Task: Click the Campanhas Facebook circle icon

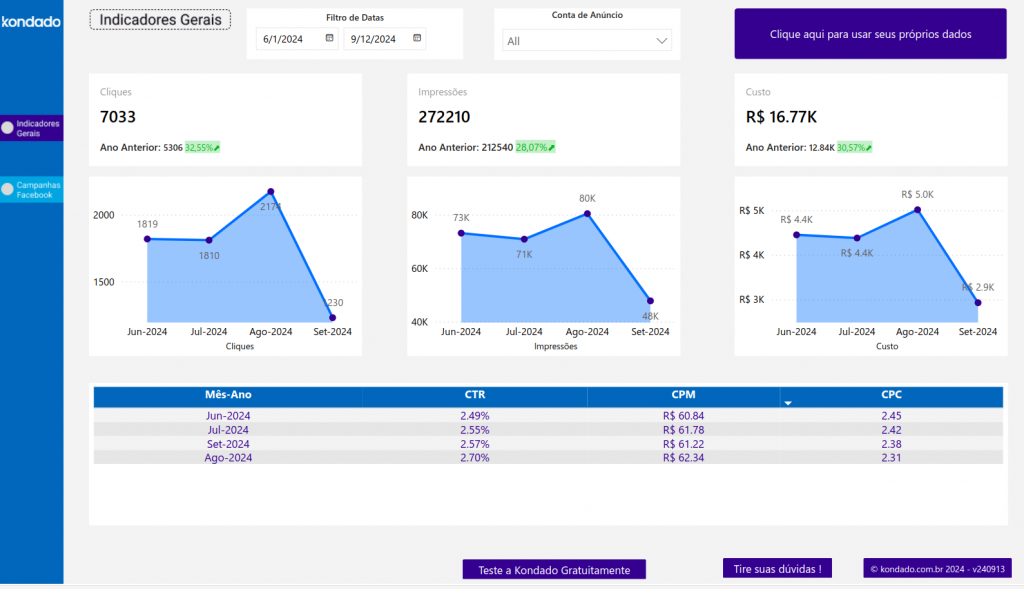Action: coord(8,189)
